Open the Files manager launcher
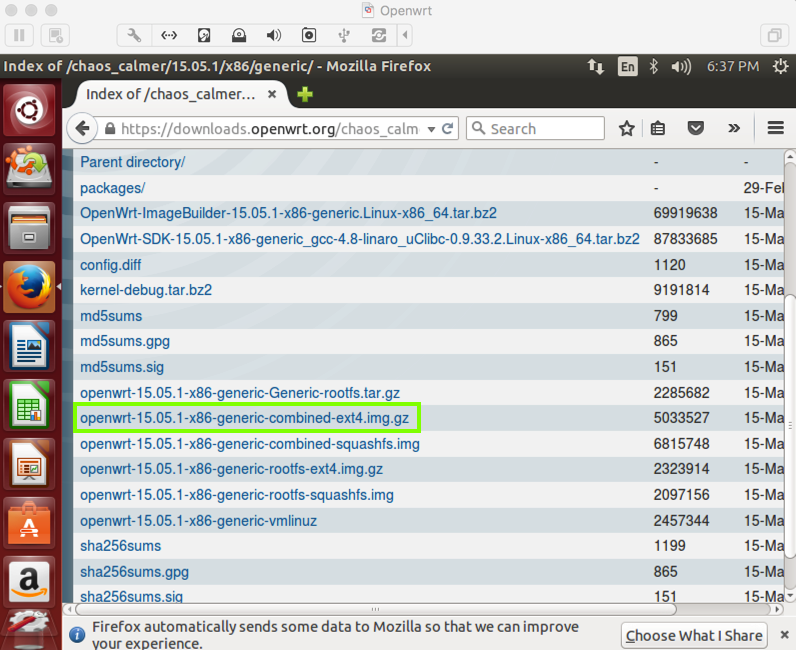 29,228
